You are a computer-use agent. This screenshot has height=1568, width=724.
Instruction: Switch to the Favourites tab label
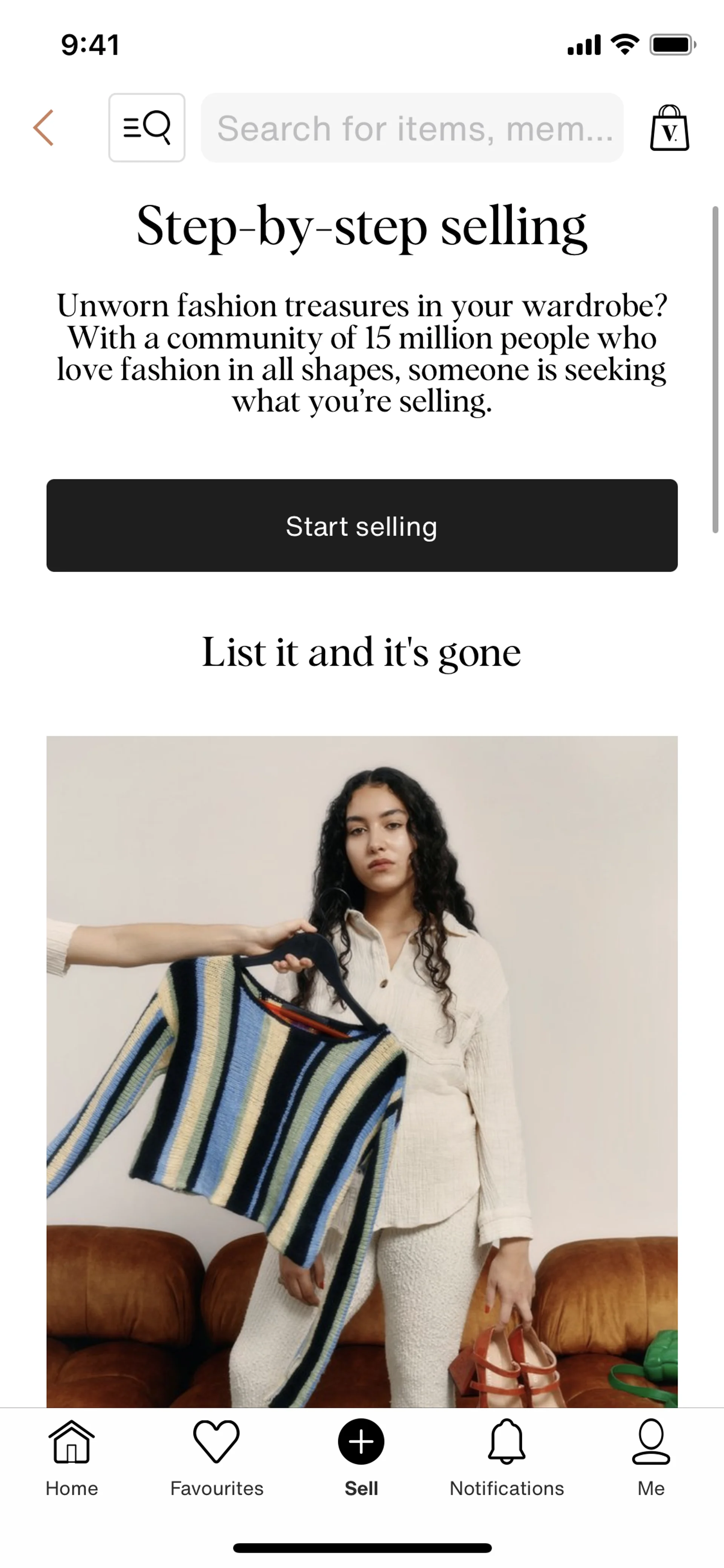click(216, 1488)
